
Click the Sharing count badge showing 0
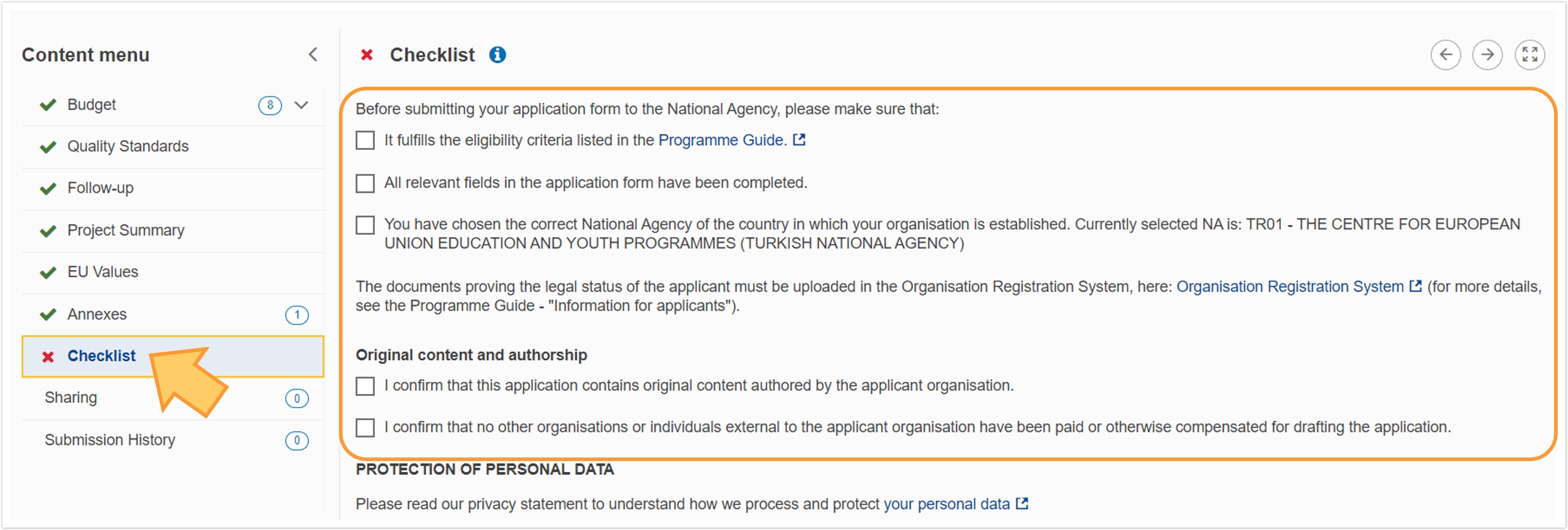click(x=297, y=398)
